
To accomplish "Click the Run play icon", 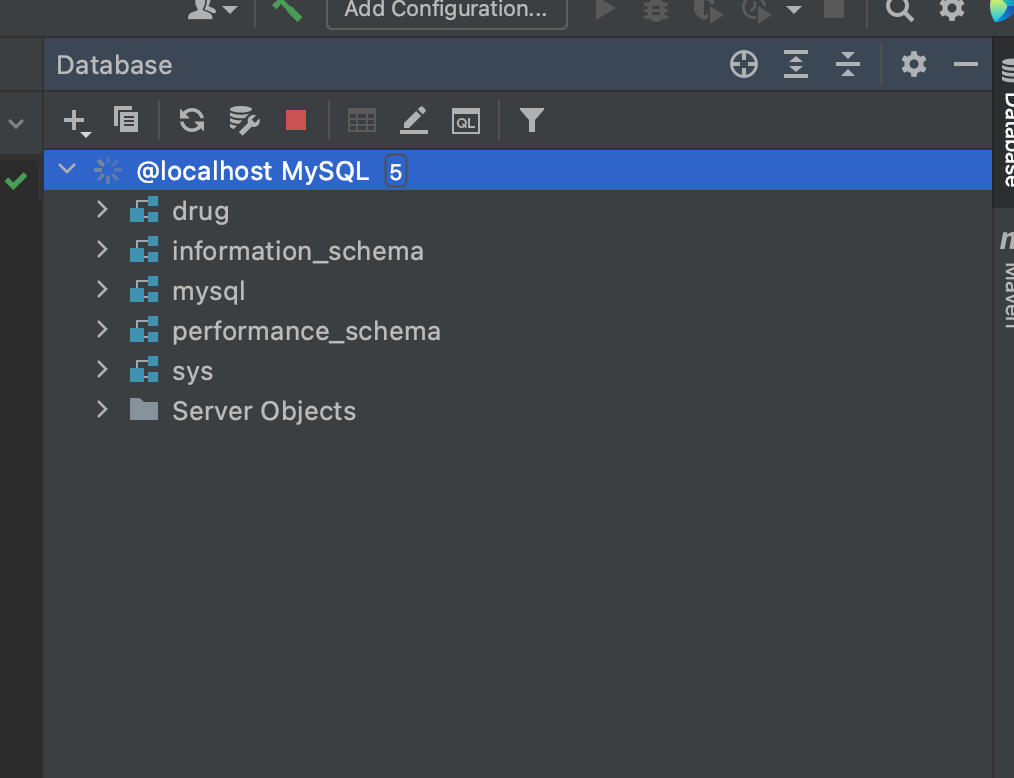I will [x=605, y=10].
